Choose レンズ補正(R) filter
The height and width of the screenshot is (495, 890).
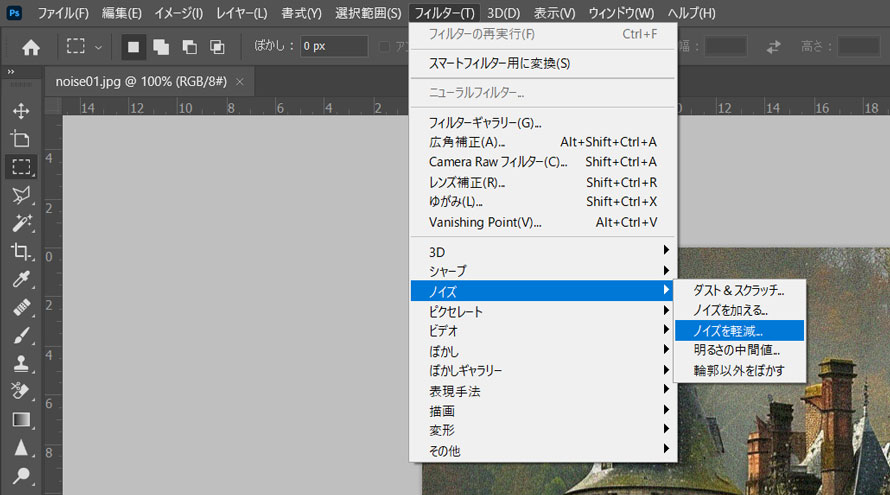click(x=543, y=182)
